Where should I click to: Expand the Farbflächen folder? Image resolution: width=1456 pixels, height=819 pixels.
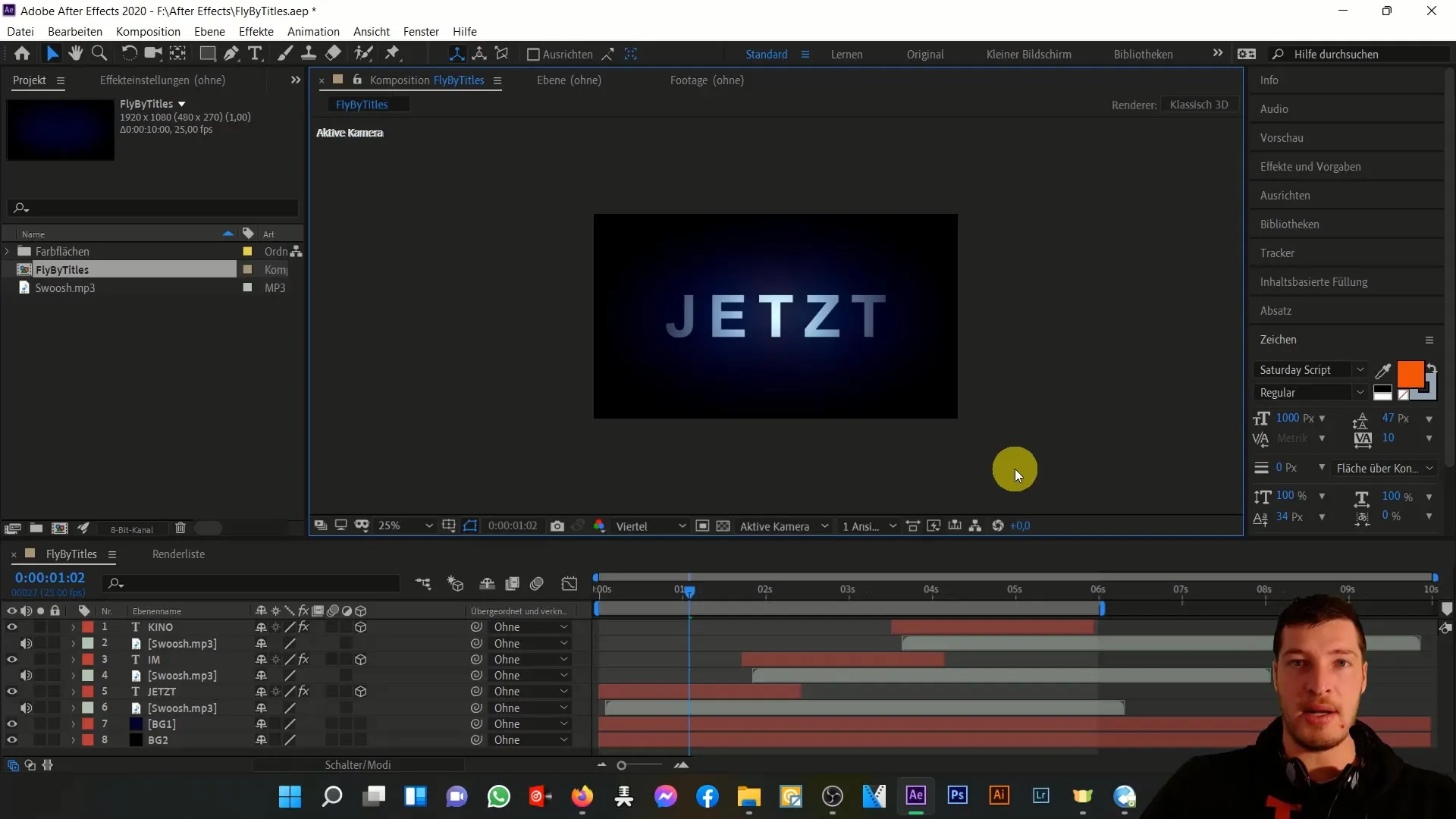[8, 251]
